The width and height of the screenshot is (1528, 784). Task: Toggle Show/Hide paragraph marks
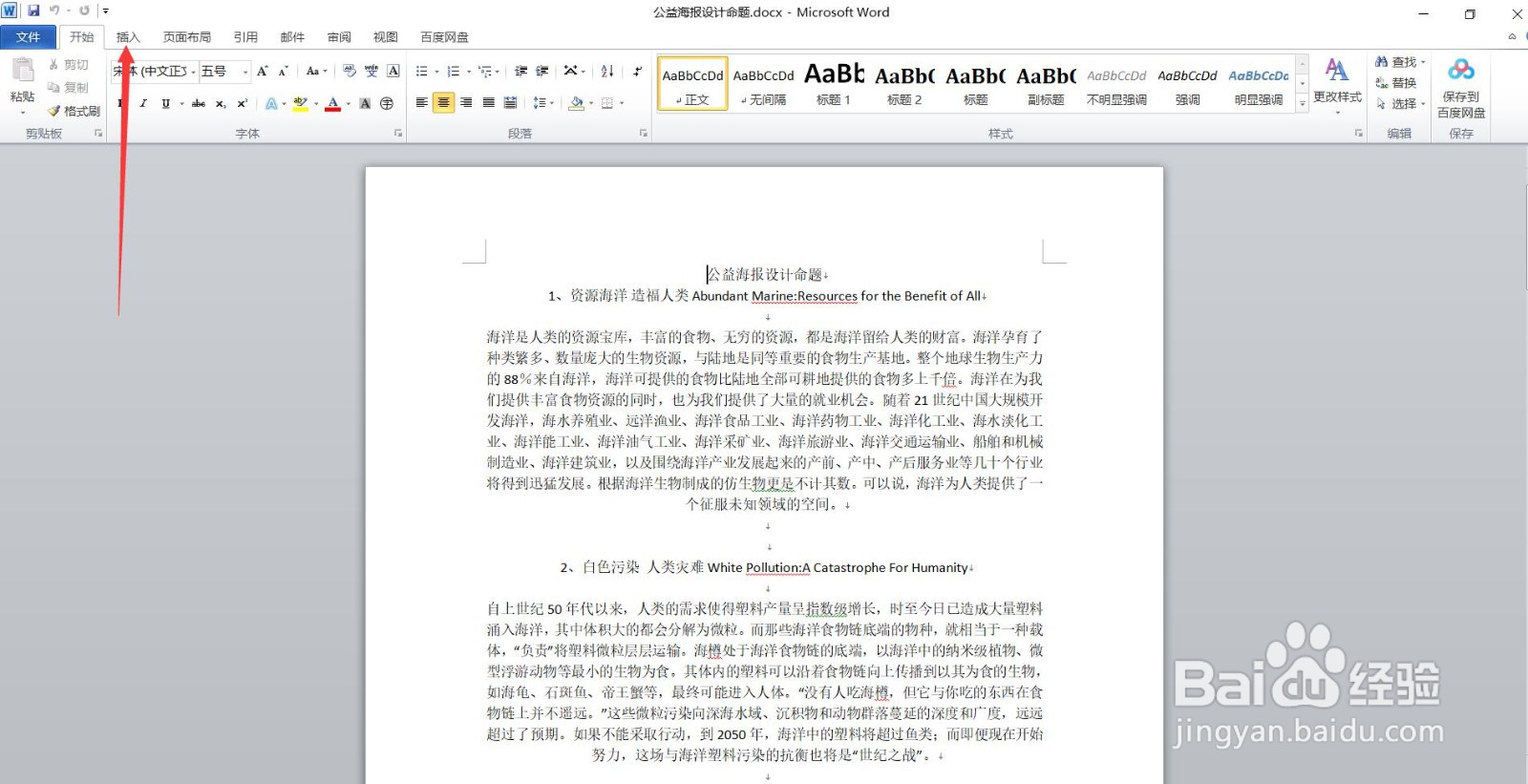(637, 72)
